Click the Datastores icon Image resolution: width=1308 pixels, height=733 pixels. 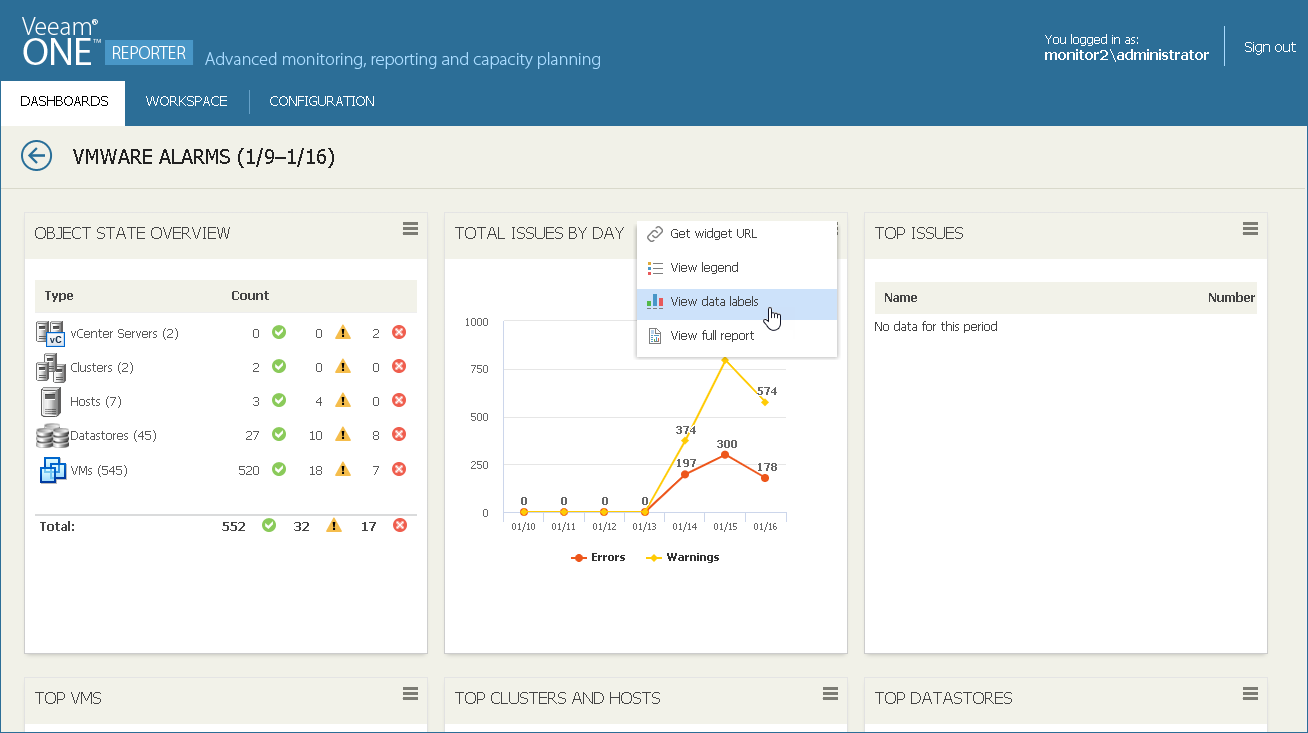coord(51,436)
